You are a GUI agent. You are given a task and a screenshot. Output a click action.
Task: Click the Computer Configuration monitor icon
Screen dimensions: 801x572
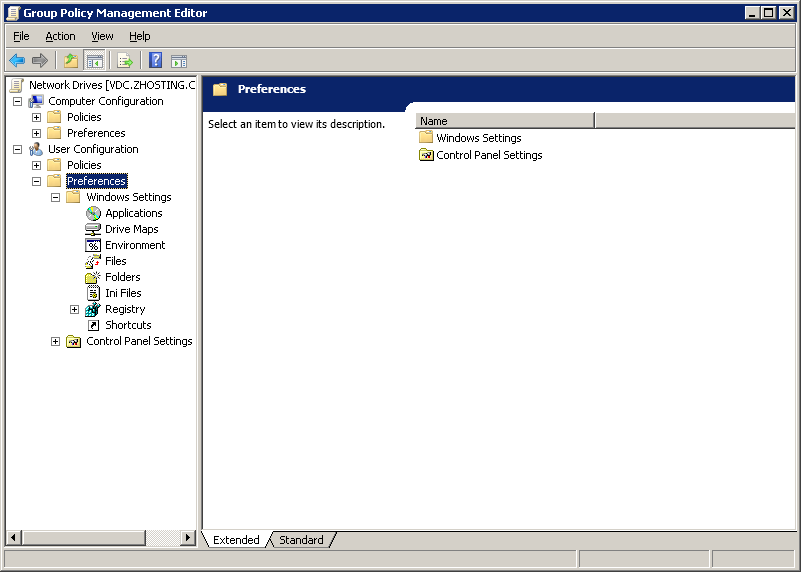pyautogui.click(x=36, y=101)
